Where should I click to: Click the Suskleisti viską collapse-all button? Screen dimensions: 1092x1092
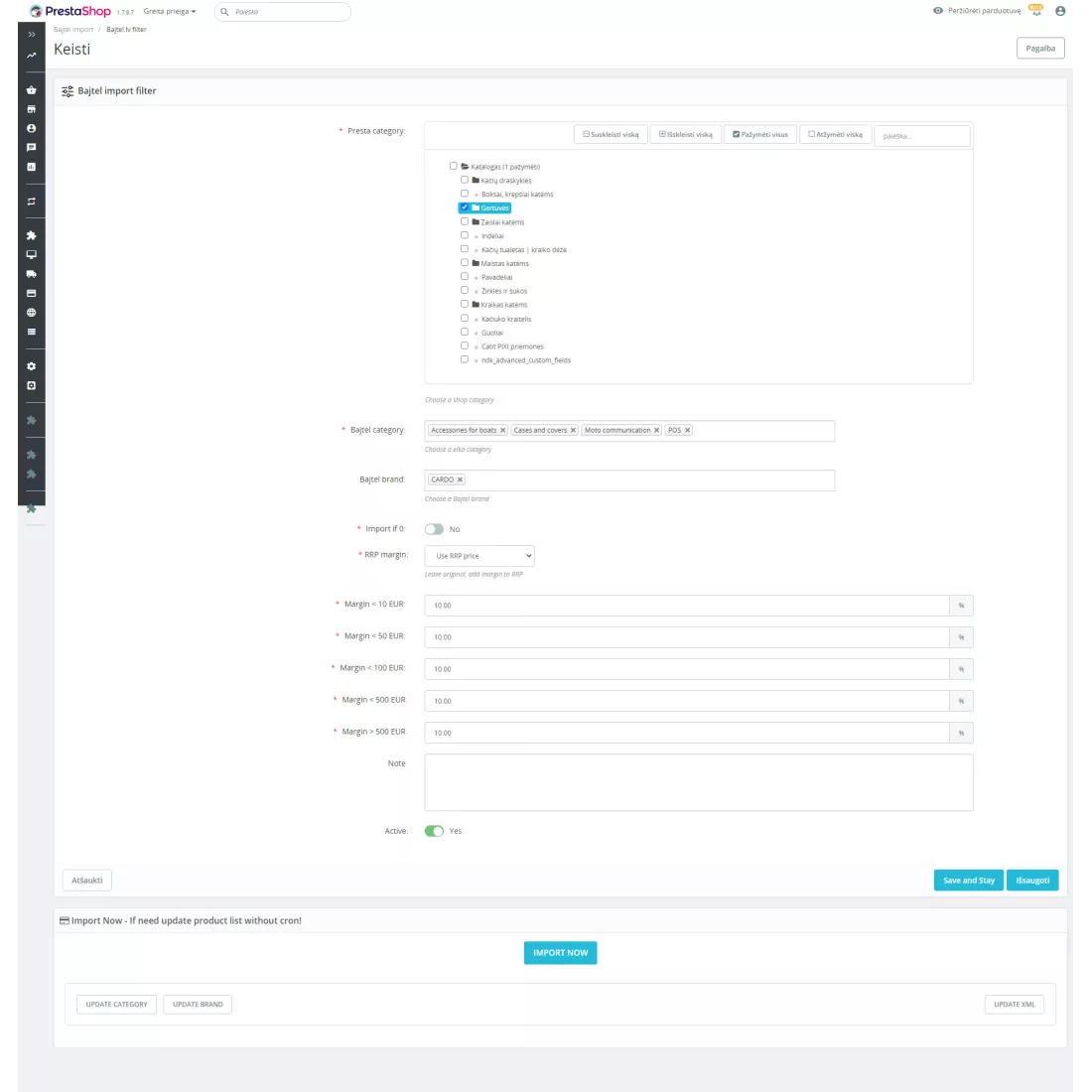(611, 134)
